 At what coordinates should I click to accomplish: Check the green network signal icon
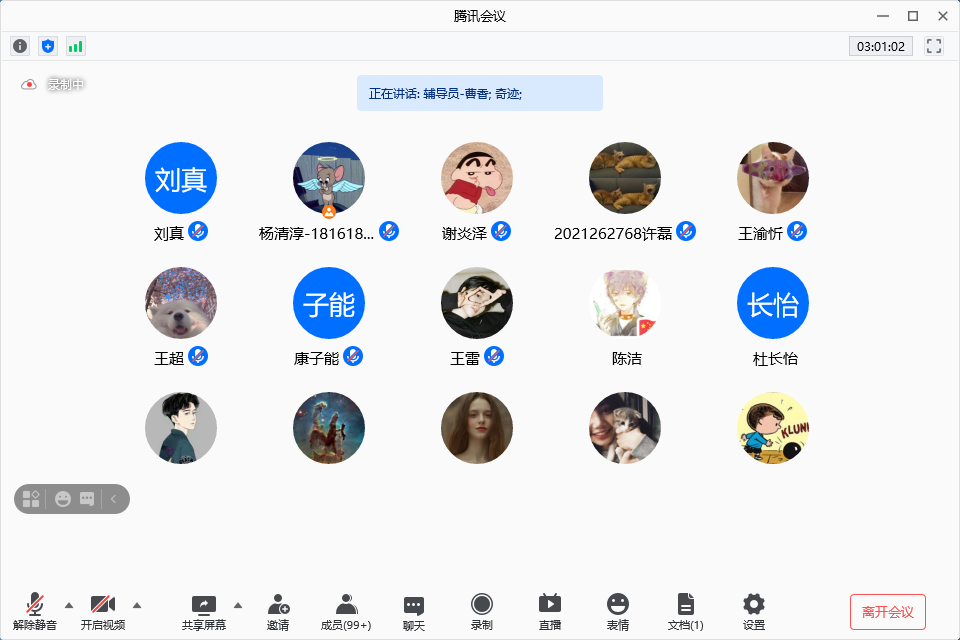point(76,46)
